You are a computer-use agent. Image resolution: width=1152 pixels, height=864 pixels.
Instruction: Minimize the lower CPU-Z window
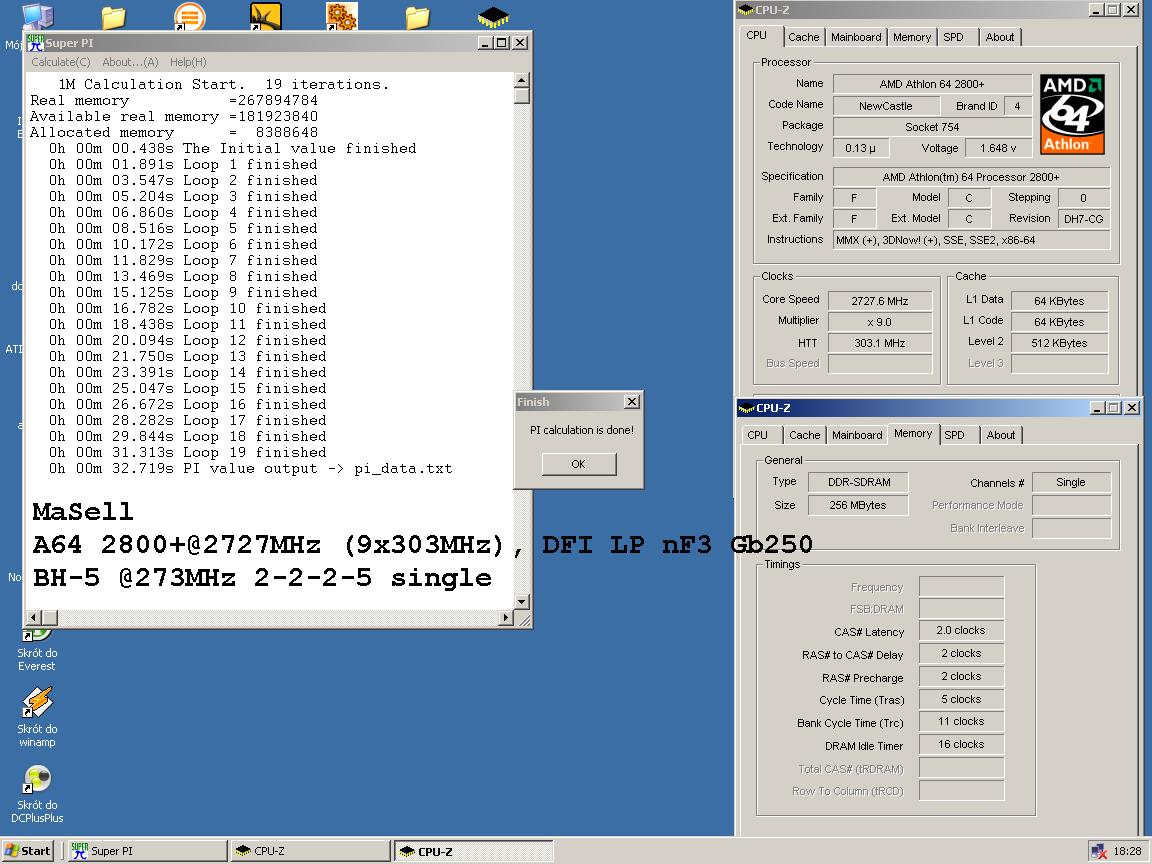pyautogui.click(x=1098, y=408)
